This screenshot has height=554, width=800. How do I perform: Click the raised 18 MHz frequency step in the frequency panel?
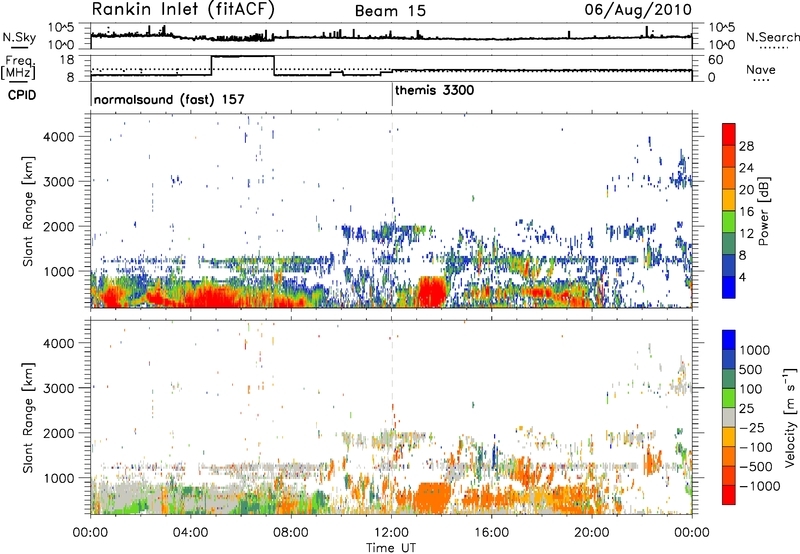[x=243, y=57]
